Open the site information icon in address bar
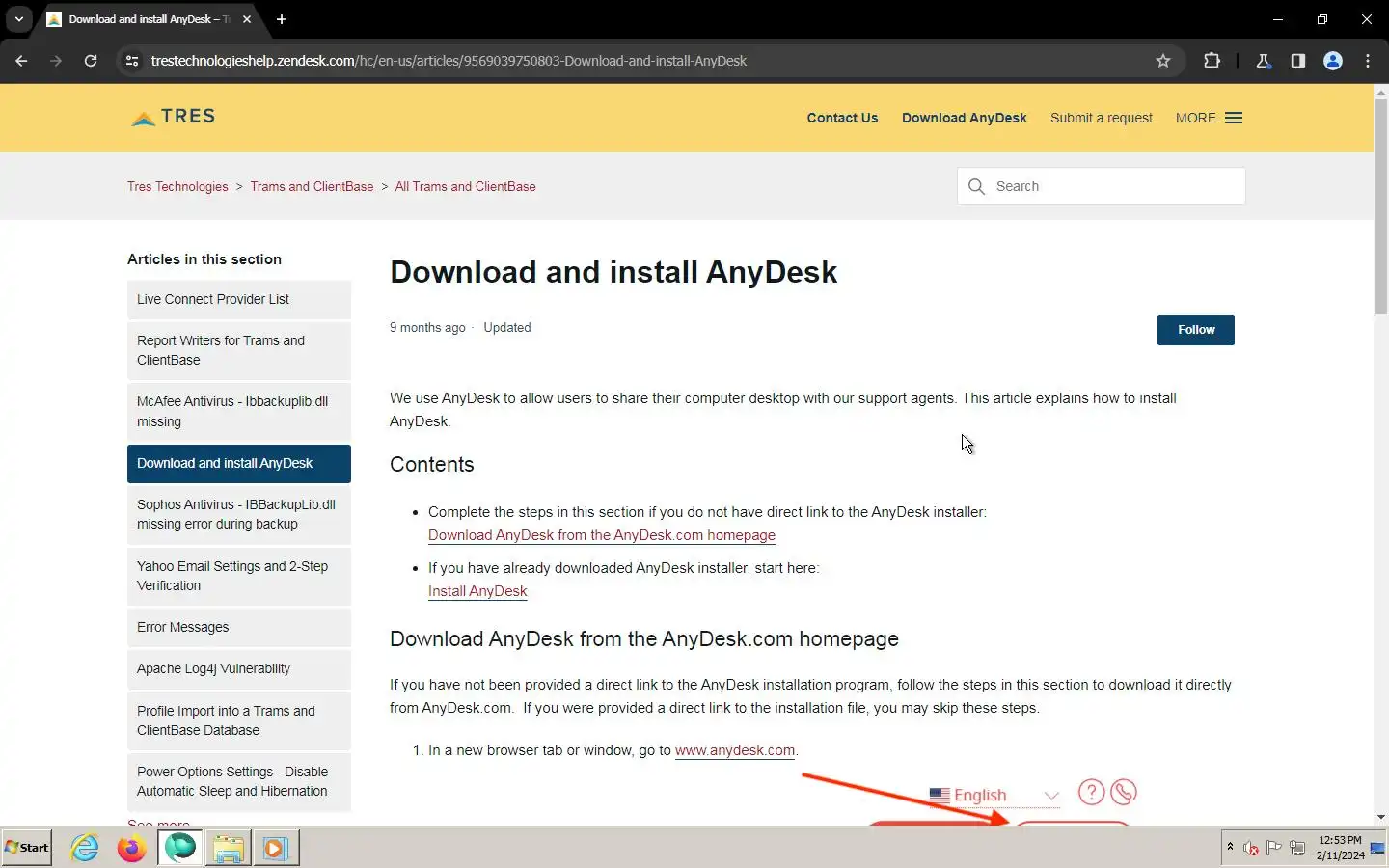1389x868 pixels. tap(132, 61)
